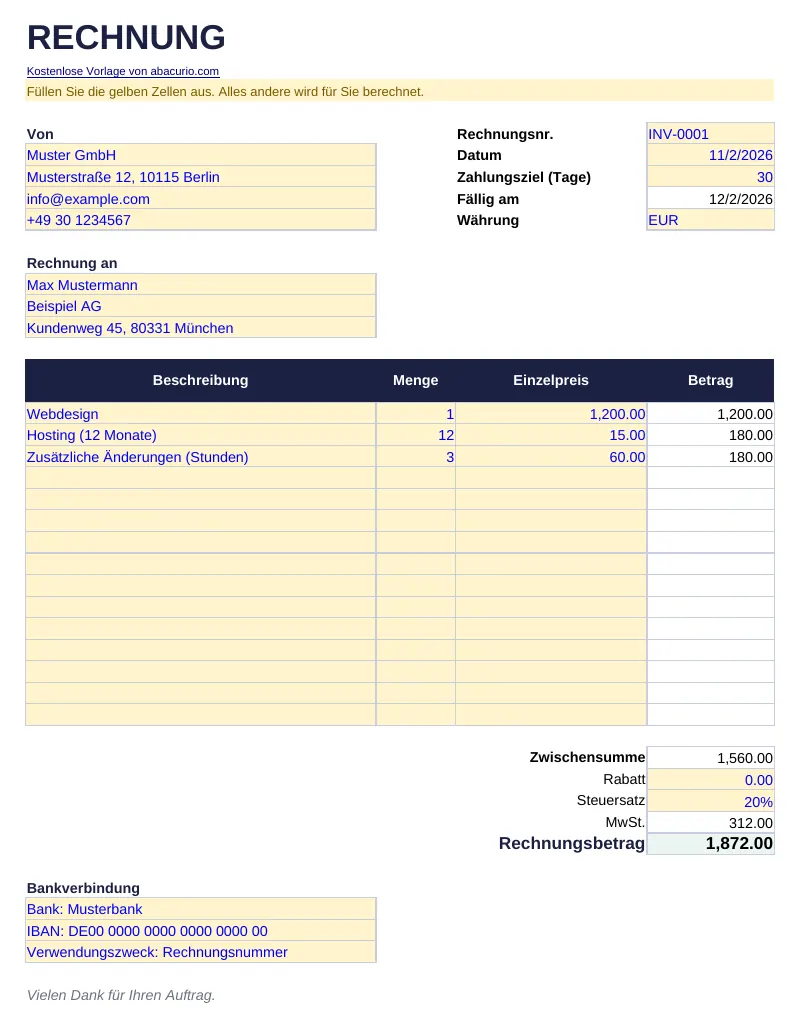799x1027 pixels.
Task: Click the Vielen Dank für Ihren Auftrag note
Action: 121,995
